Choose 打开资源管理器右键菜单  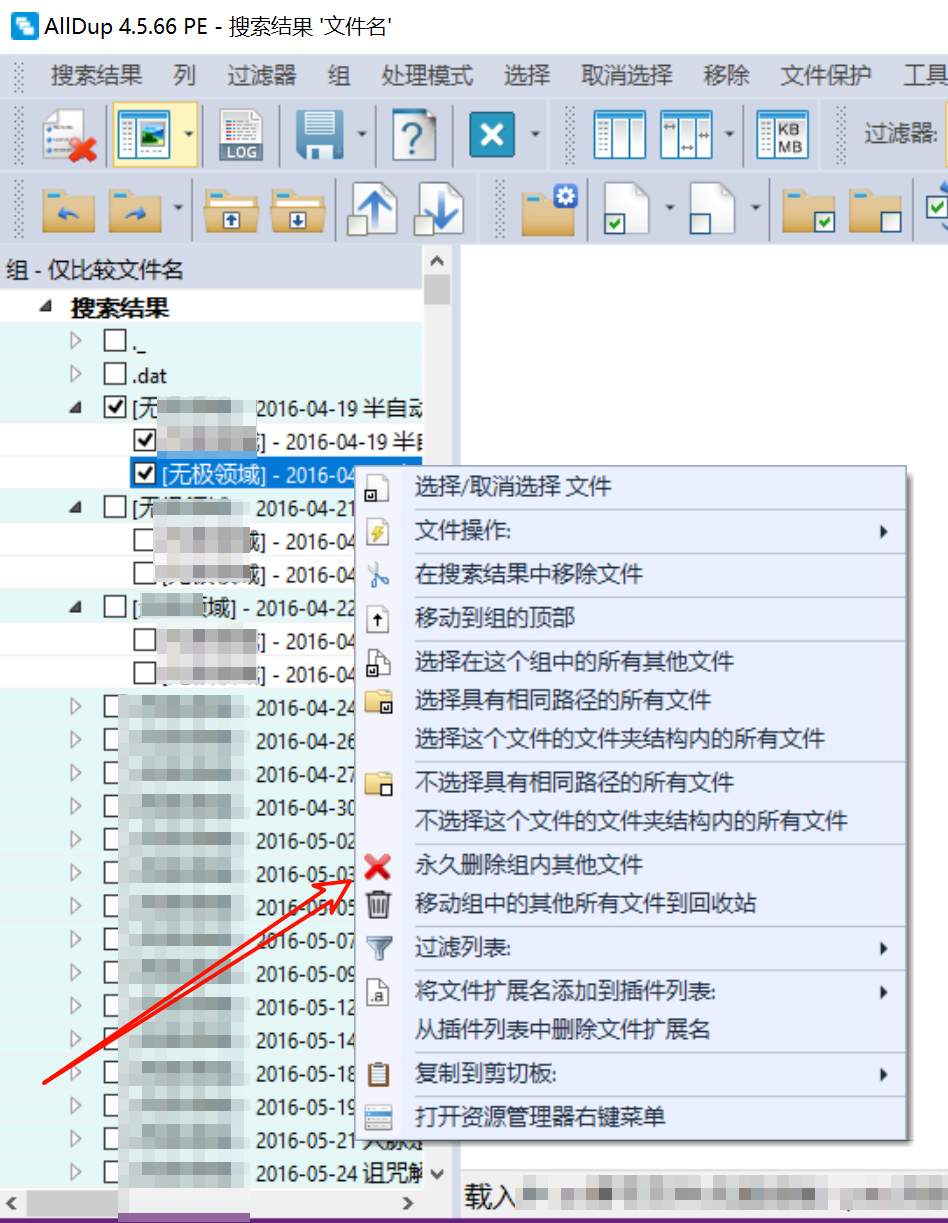[x=632, y=1117]
